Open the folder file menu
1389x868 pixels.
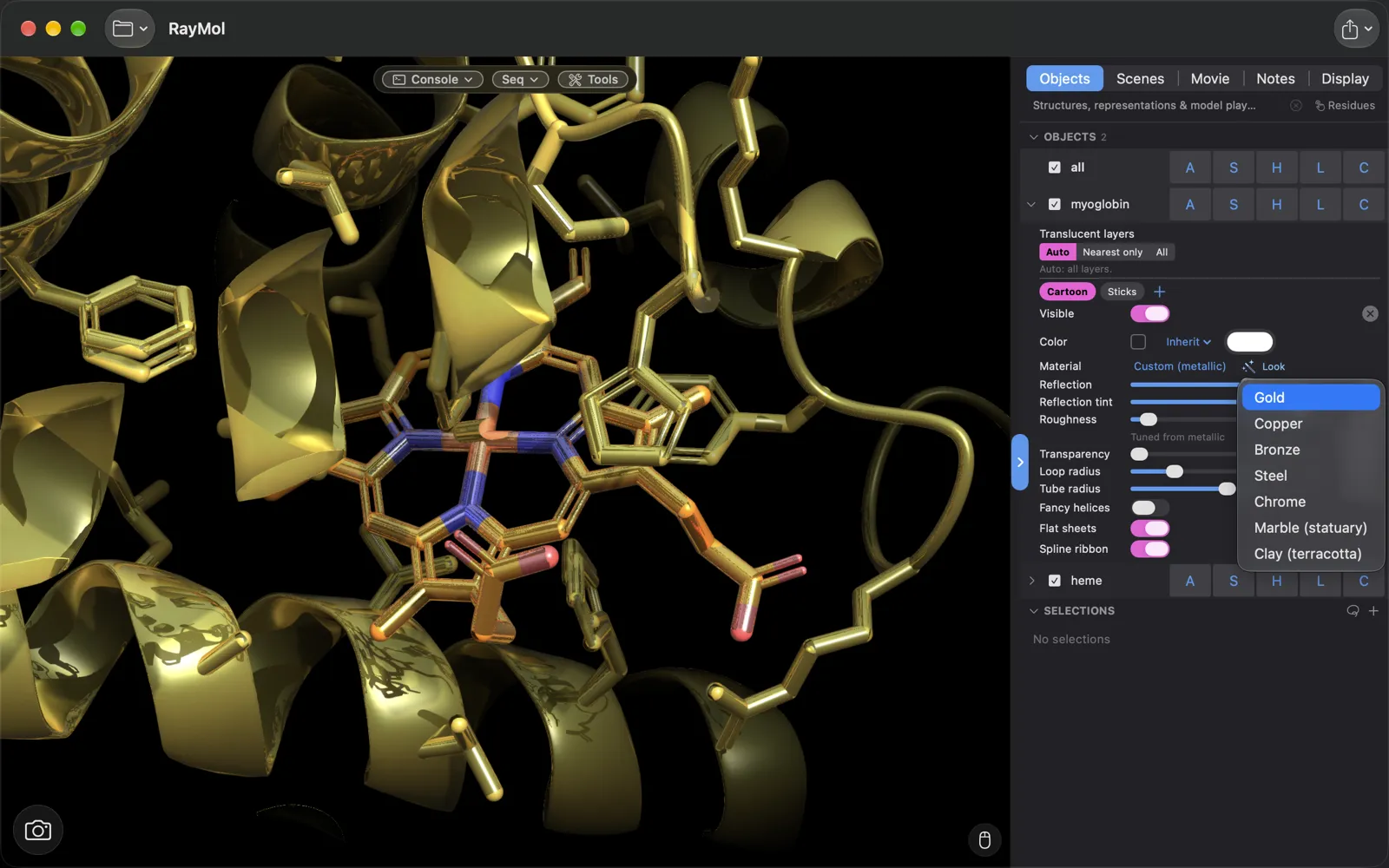129,29
